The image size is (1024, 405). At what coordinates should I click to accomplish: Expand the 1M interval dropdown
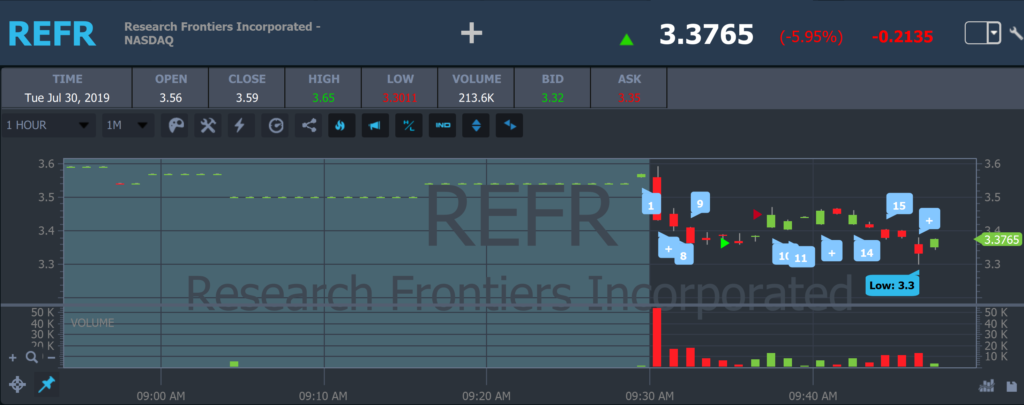coord(128,125)
